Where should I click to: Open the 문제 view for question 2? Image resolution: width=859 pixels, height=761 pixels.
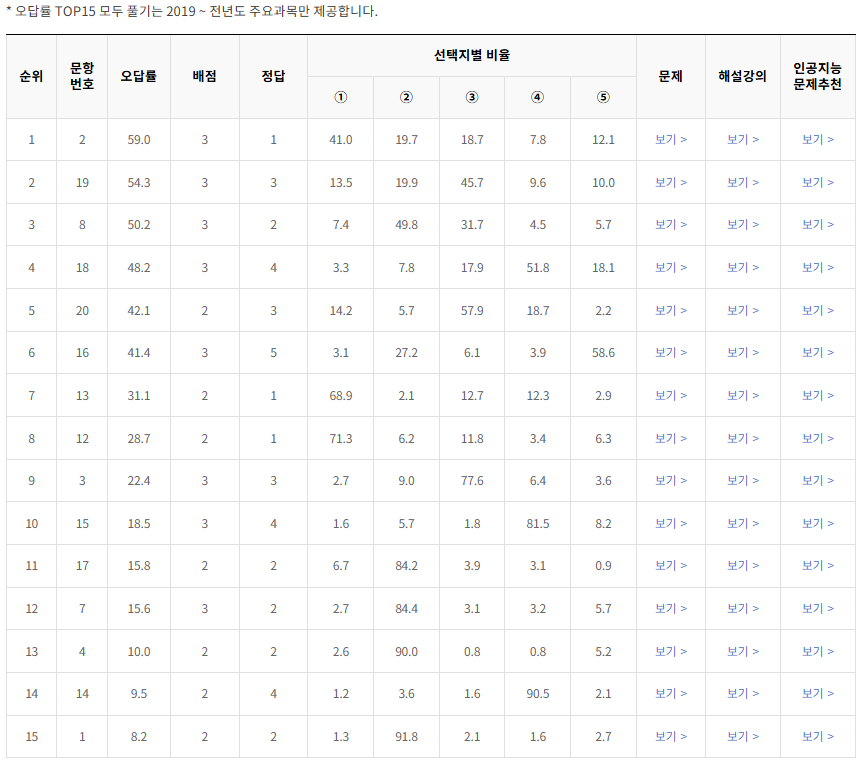click(x=670, y=140)
